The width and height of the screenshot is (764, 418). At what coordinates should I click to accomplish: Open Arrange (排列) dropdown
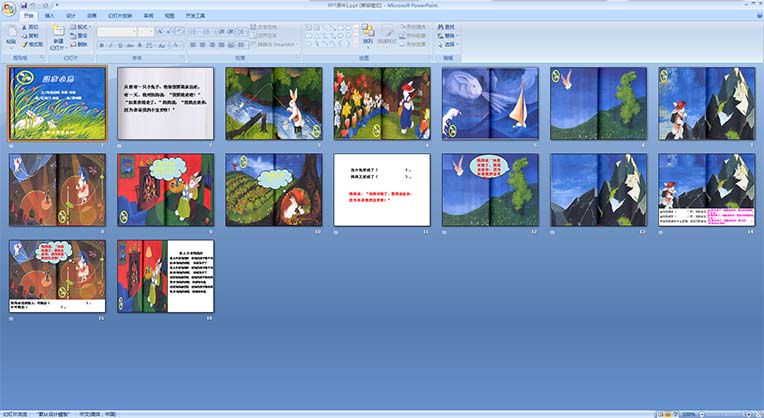coord(368,35)
